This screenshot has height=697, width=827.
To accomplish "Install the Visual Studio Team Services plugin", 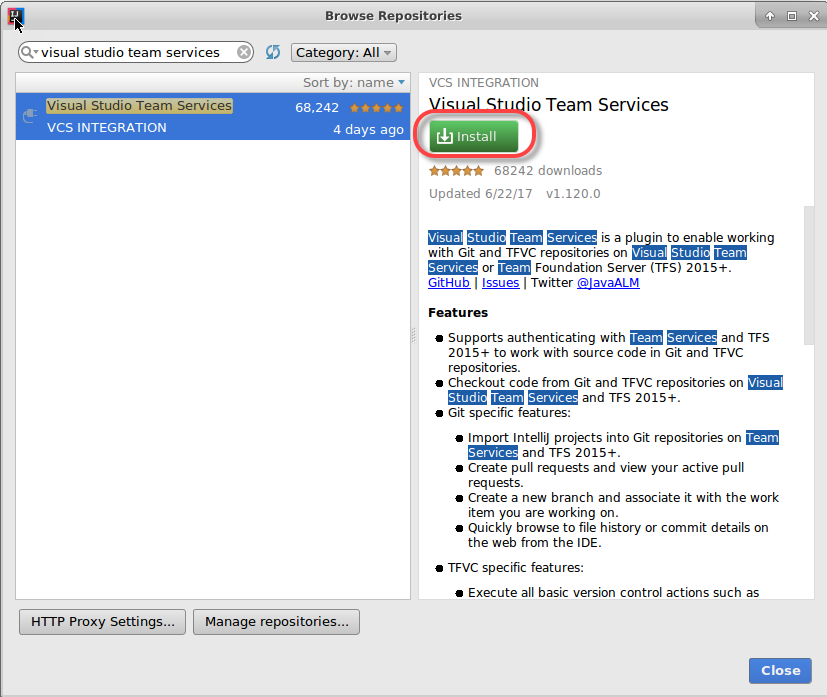I will tap(474, 136).
